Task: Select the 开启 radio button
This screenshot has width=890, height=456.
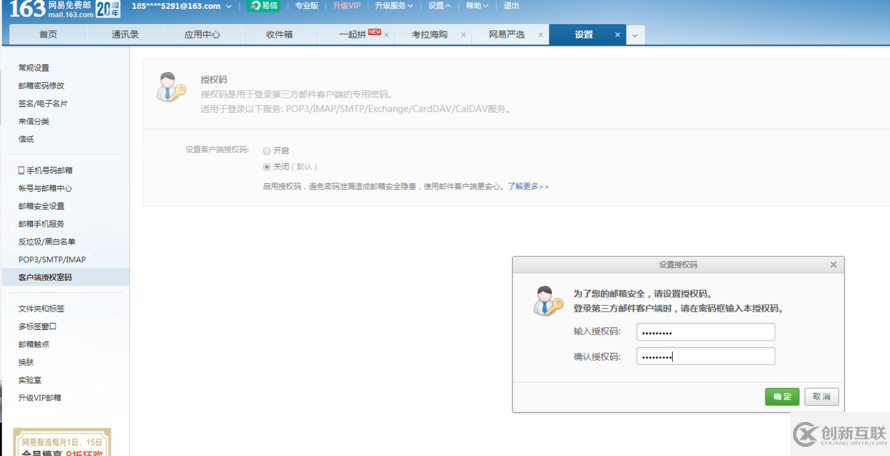Action: tap(267, 151)
